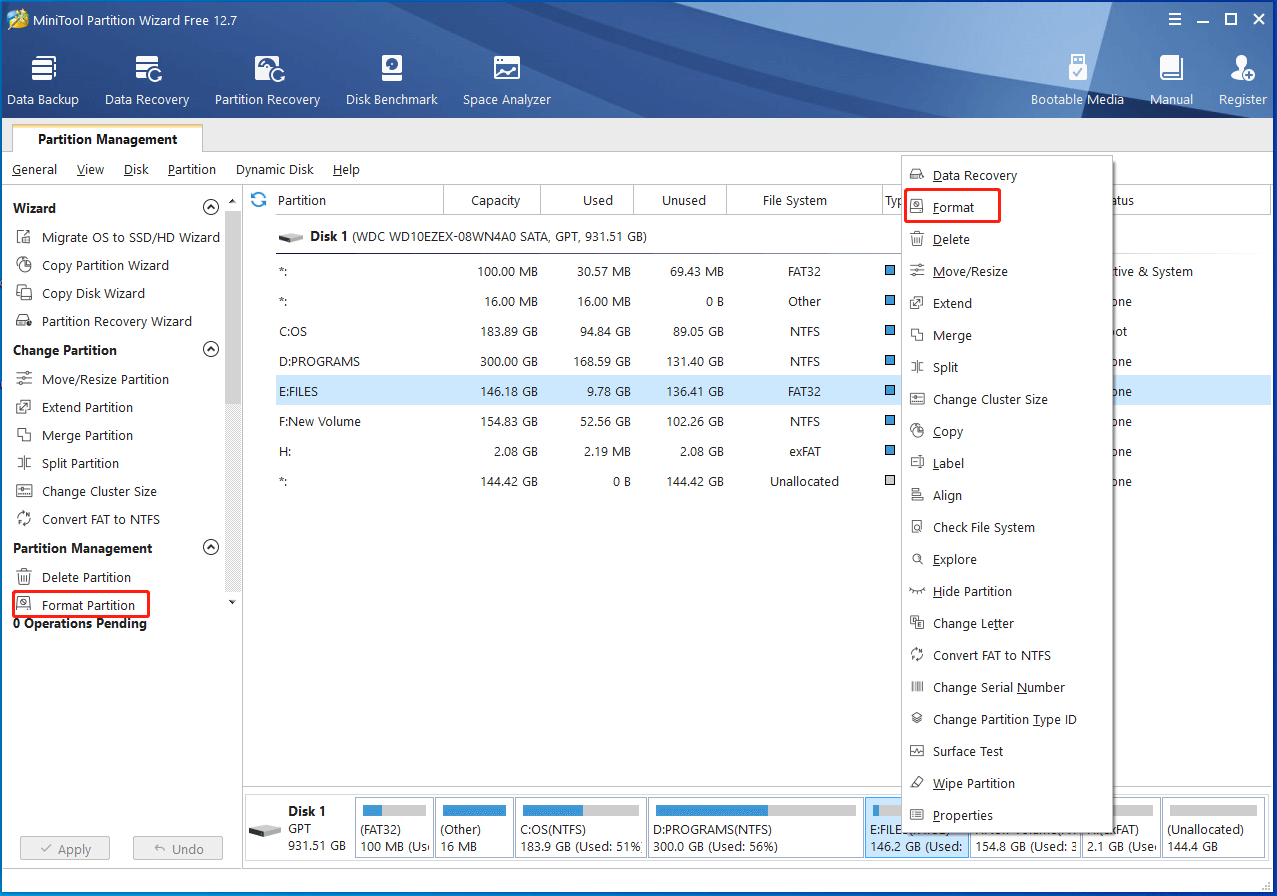Open Space Analyzer
The image size is (1277, 896).
[x=507, y=80]
